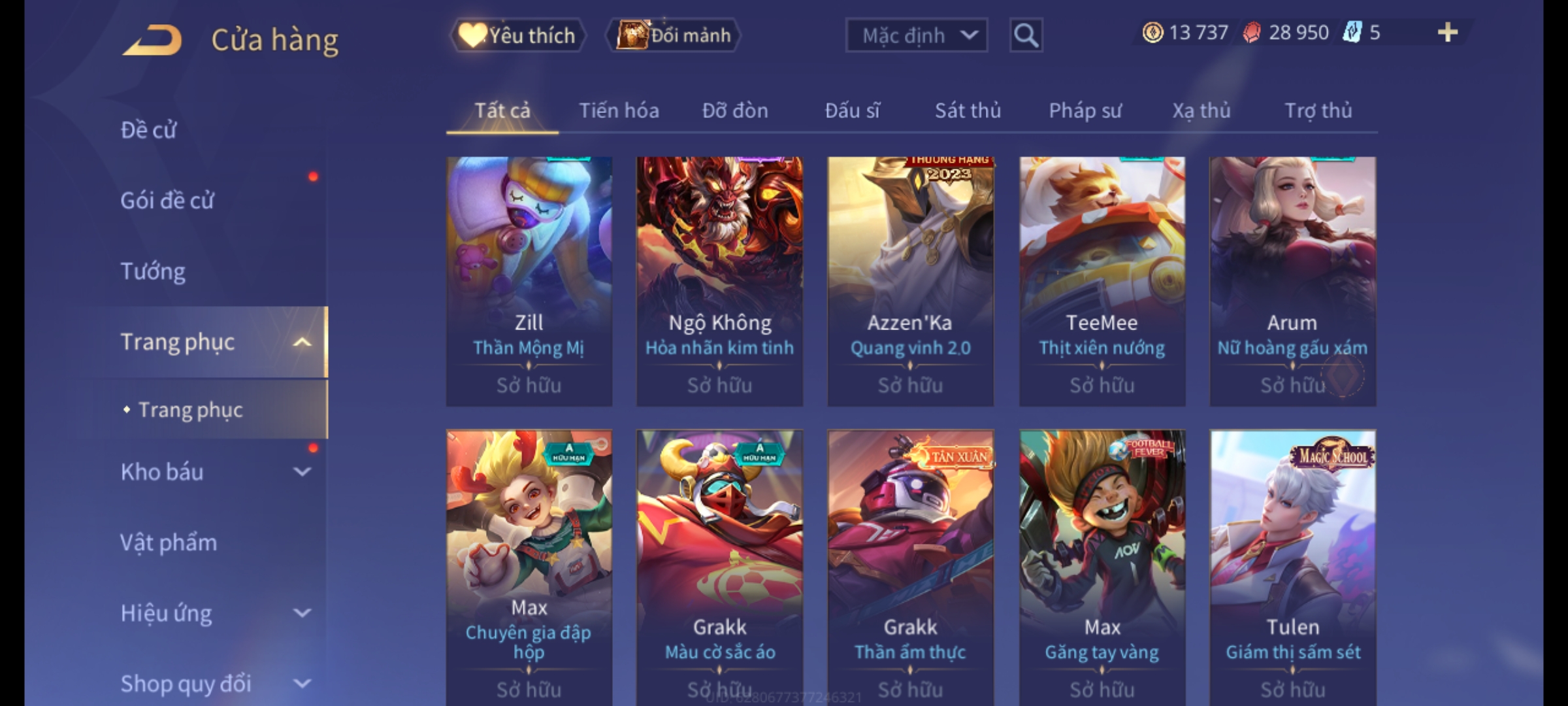
Task: Tap the red ruby currency icon
Action: point(1251,33)
